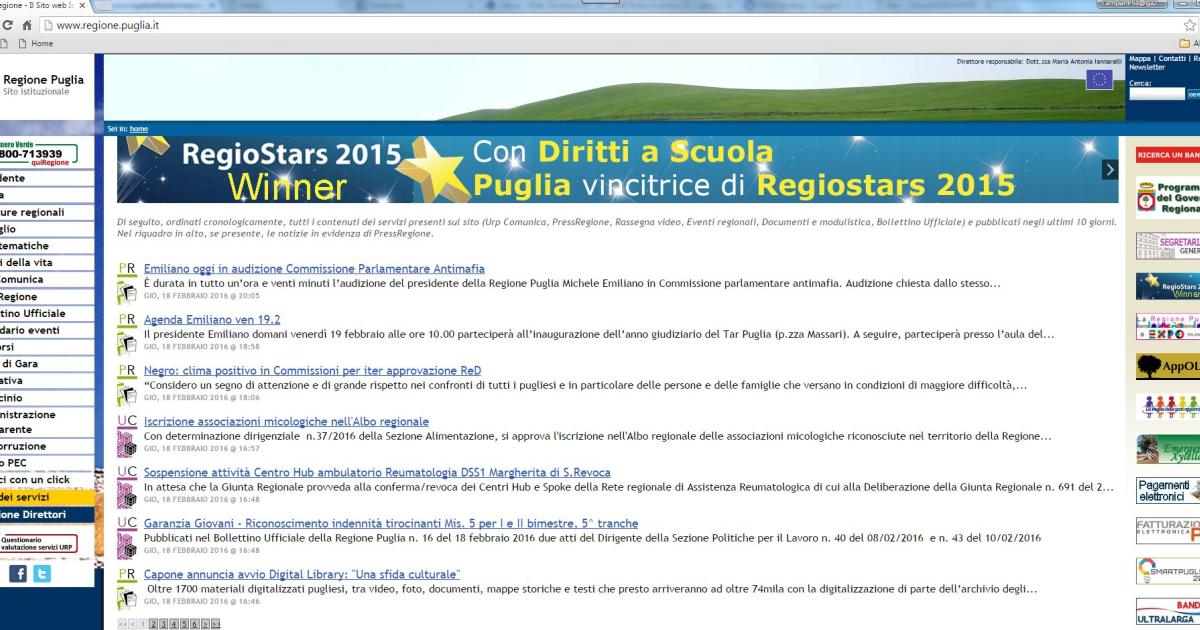The width and height of the screenshot is (1200, 630).
Task: Open the Pagamenti elettronici banner
Action: 1168,490
